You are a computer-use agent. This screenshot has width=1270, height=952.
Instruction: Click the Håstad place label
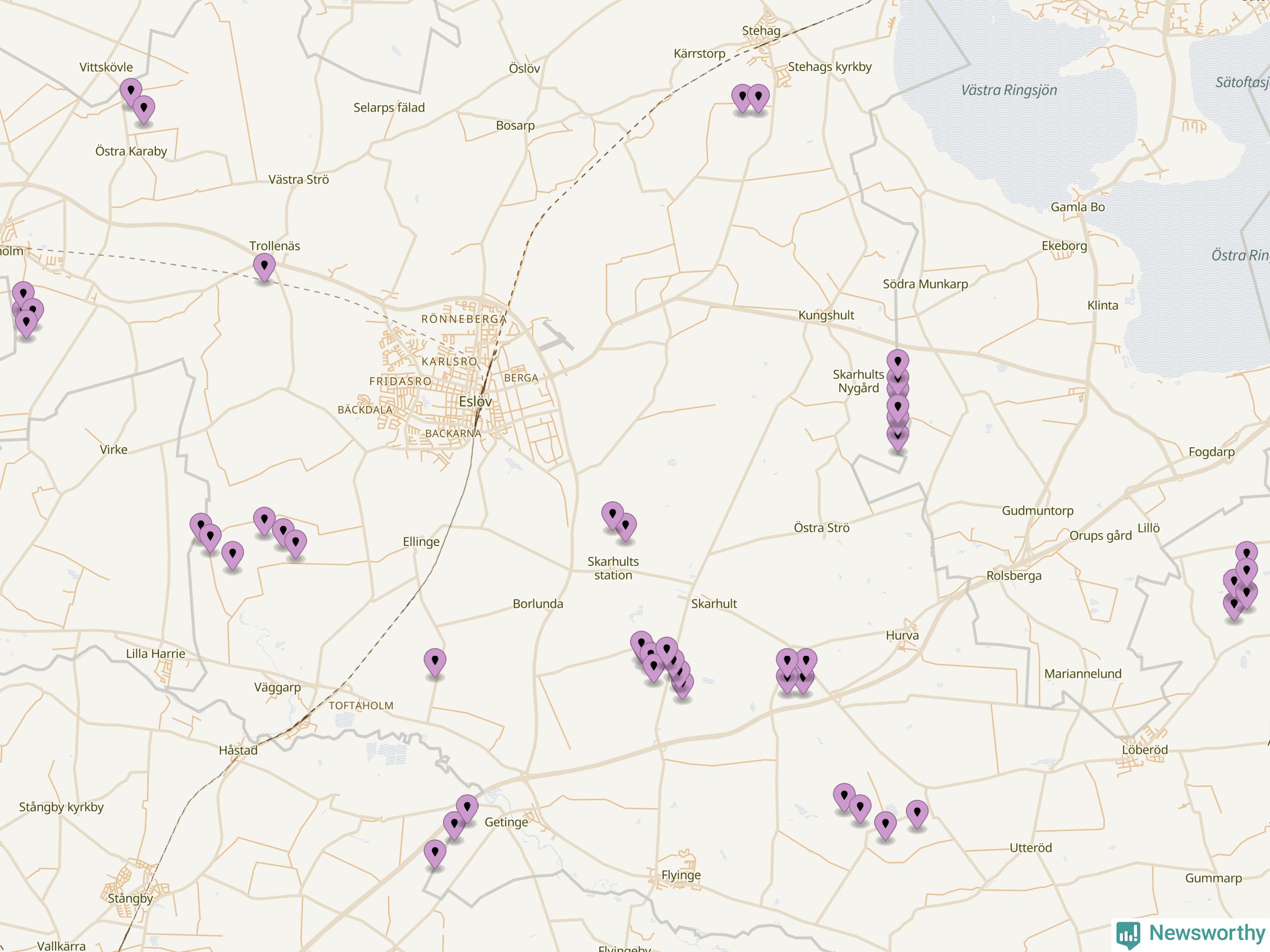[238, 750]
